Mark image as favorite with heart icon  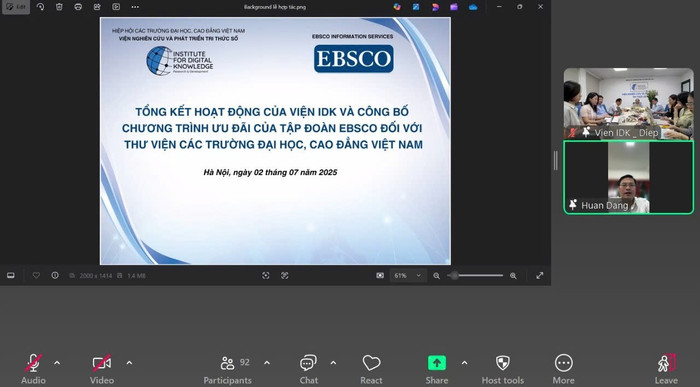pos(36,276)
